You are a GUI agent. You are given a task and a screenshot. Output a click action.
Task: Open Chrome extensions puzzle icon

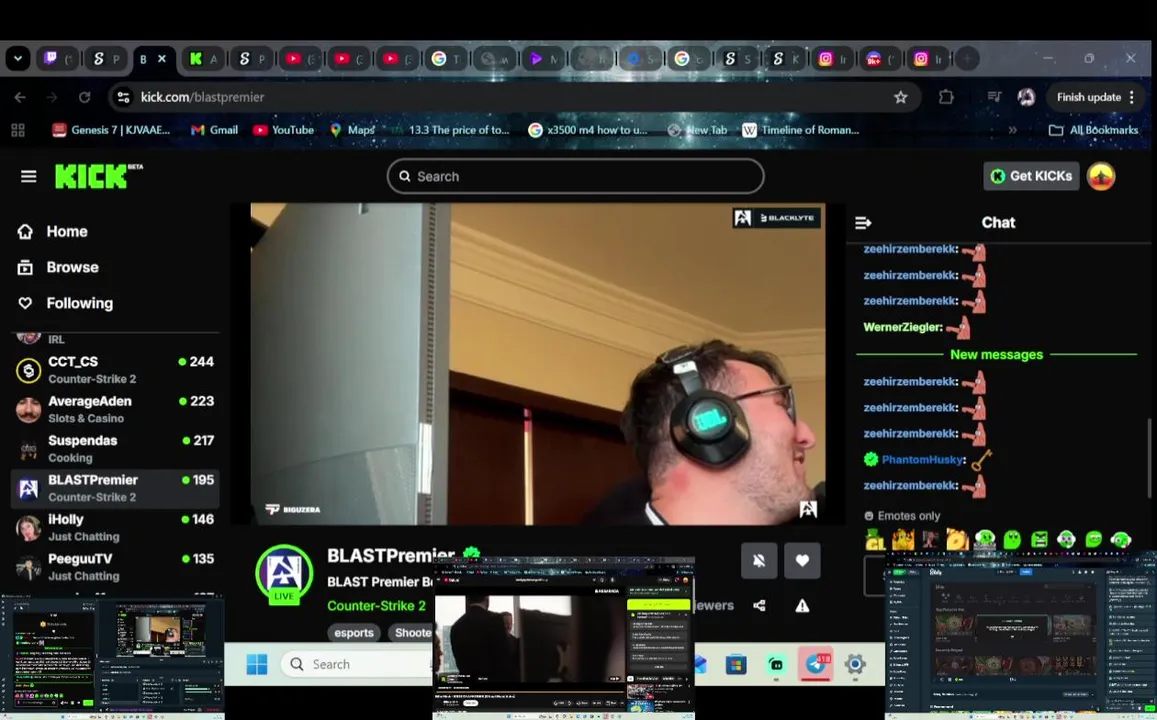(946, 97)
